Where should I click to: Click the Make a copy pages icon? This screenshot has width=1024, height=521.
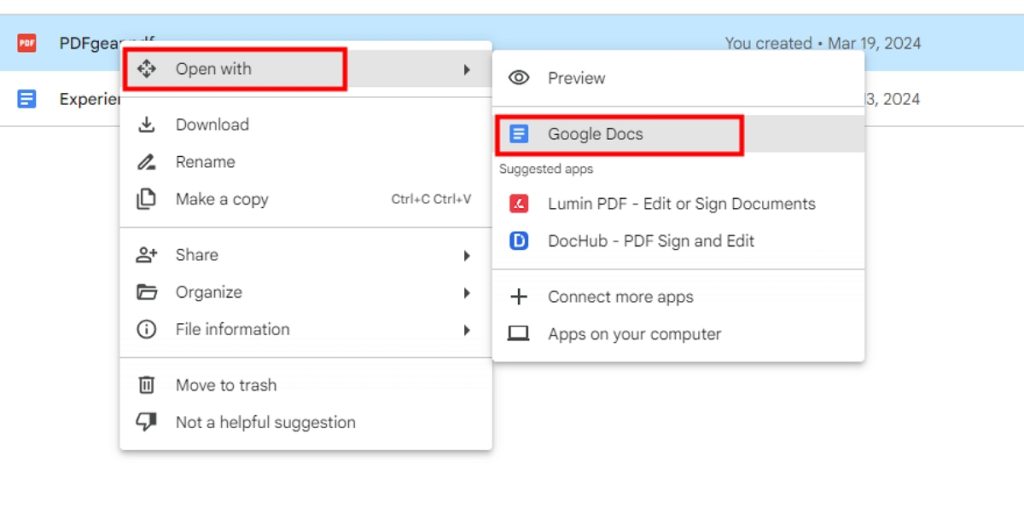click(x=146, y=199)
